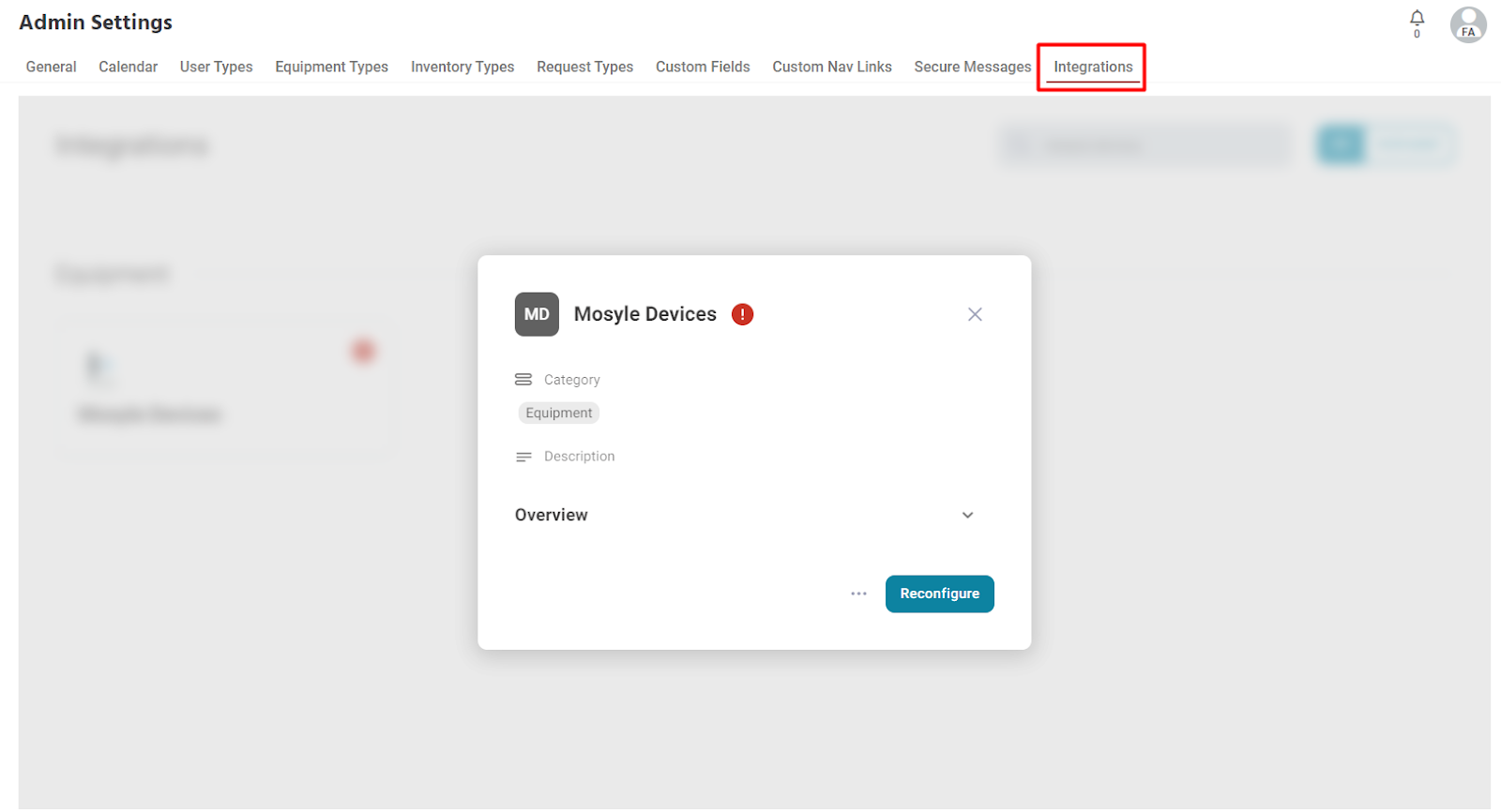Switch to Inventory Types tab

462,67
